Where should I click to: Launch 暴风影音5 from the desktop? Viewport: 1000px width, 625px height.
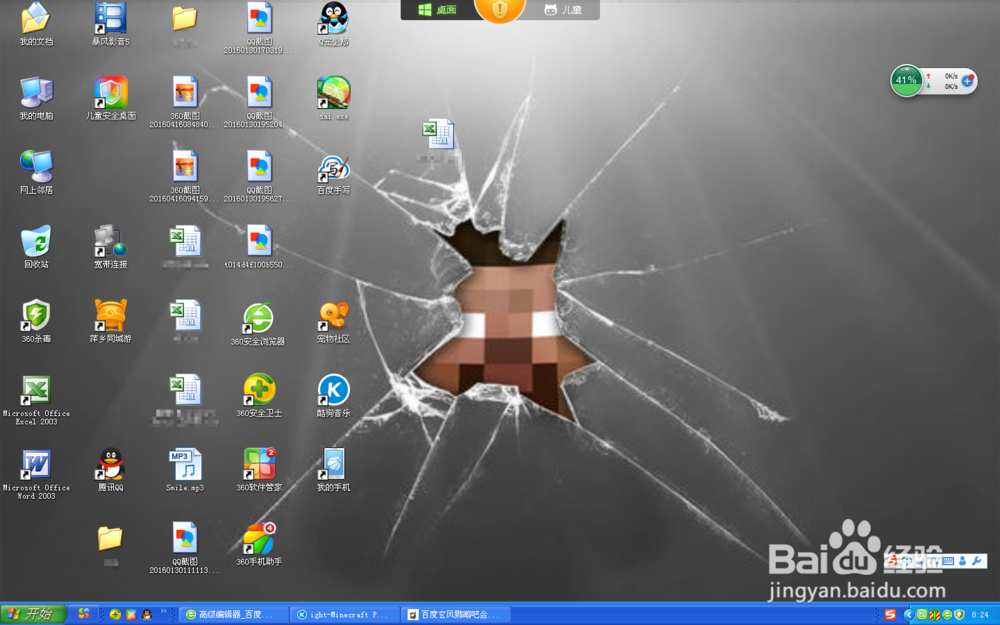pos(110,24)
